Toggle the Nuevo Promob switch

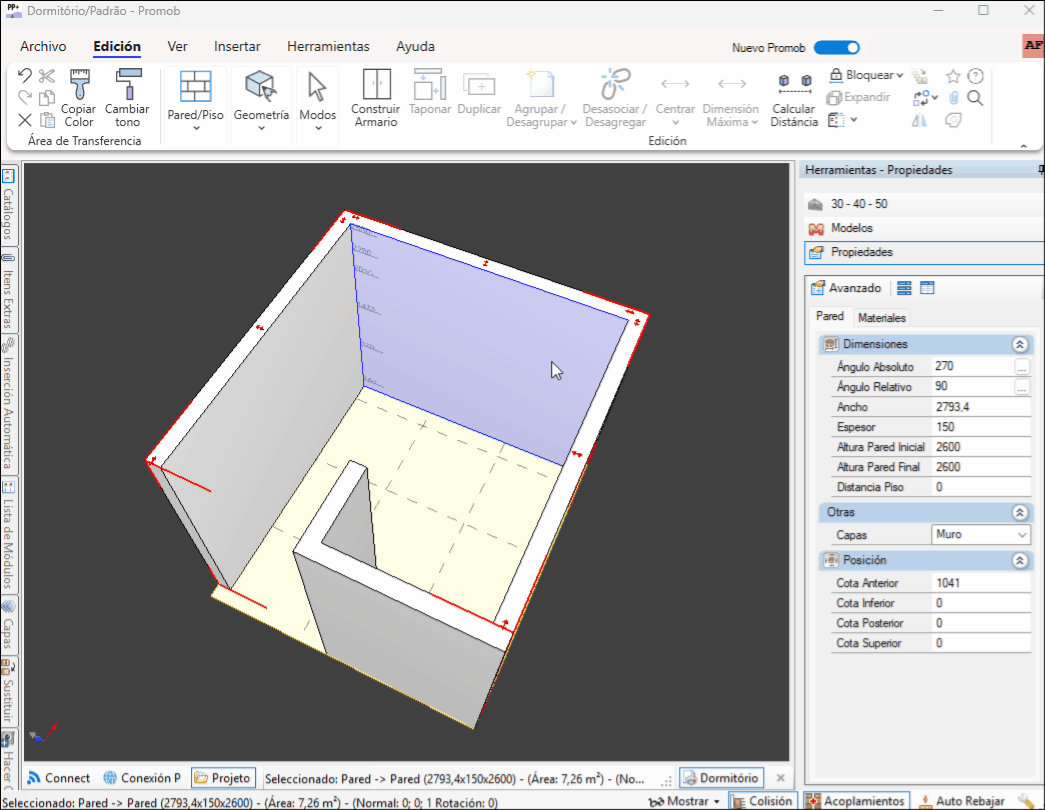pyautogui.click(x=836, y=47)
